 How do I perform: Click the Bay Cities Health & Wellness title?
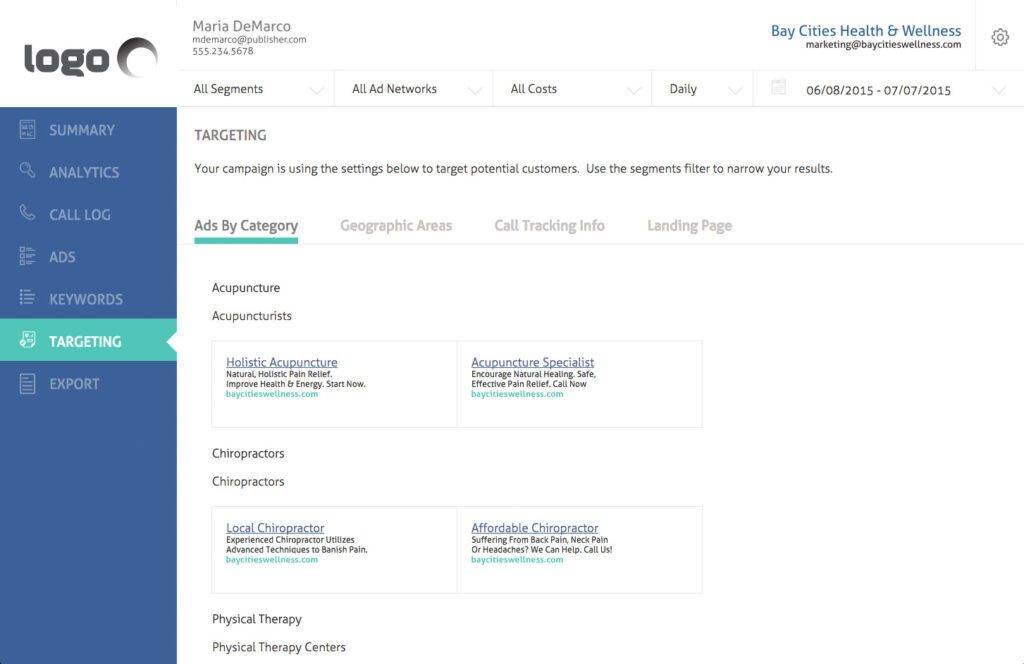[865, 31]
